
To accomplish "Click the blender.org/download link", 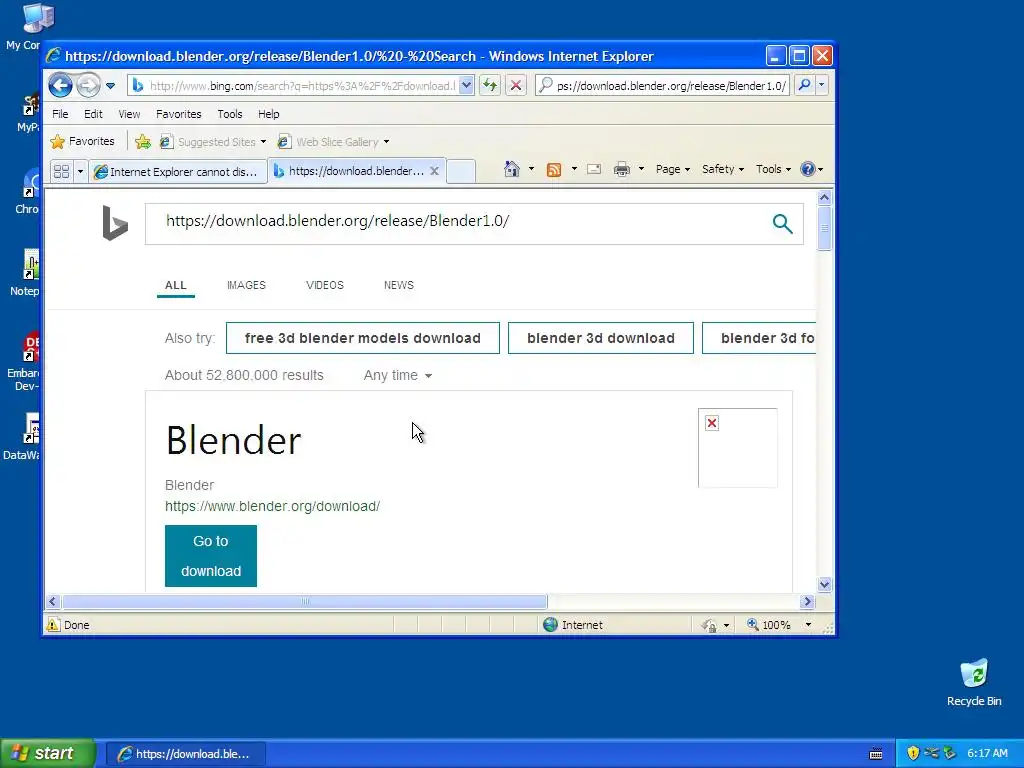I will (272, 506).
